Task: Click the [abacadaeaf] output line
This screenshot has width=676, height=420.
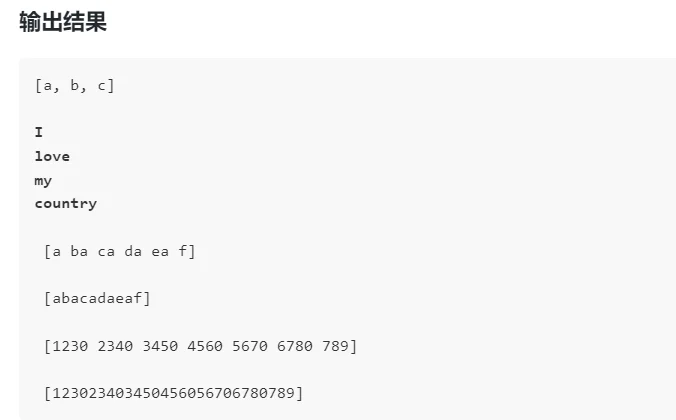Action: coord(97,298)
